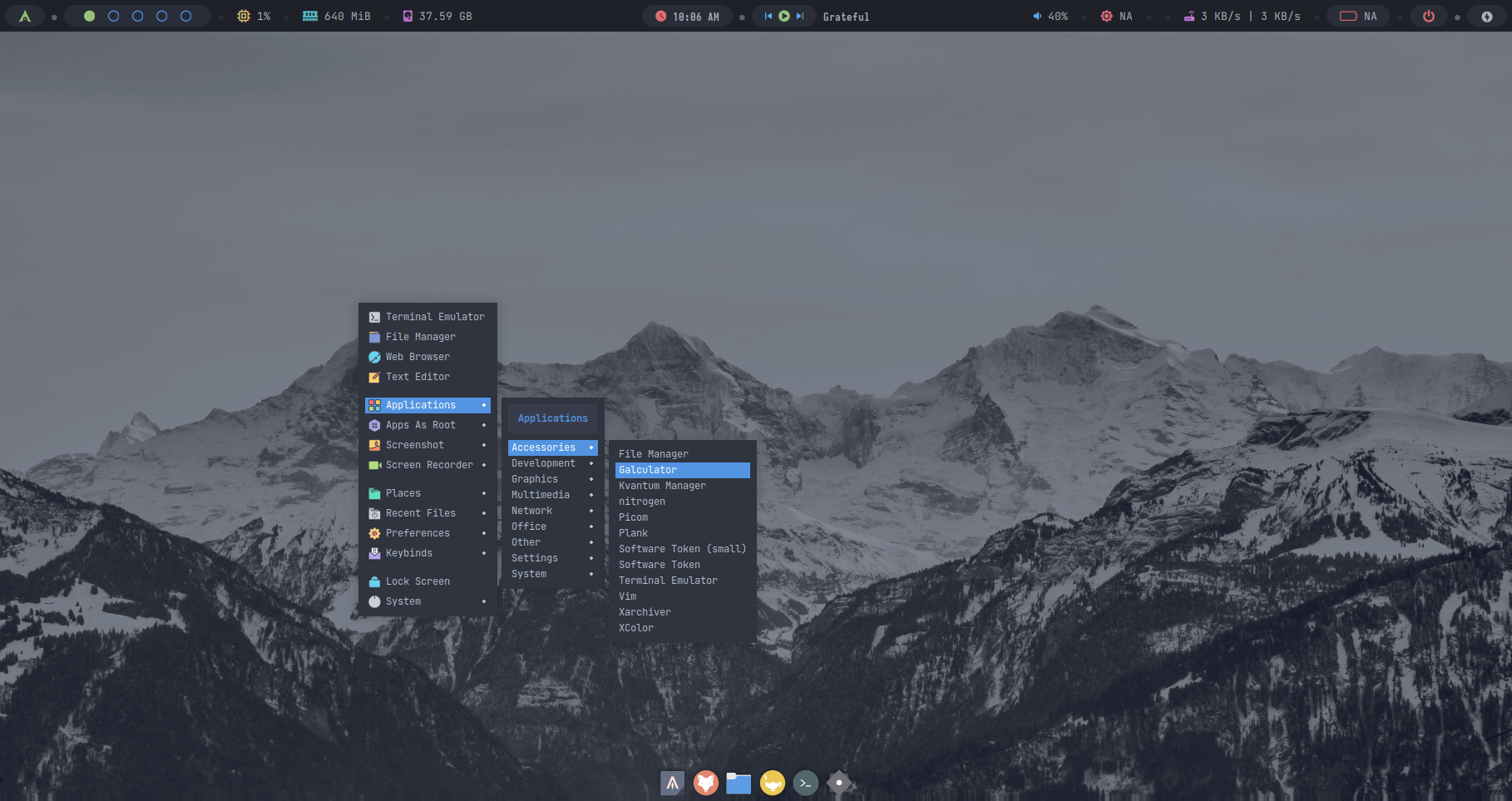The image size is (1512, 801).
Task: Switch to the second workspace circle
Action: (x=114, y=16)
